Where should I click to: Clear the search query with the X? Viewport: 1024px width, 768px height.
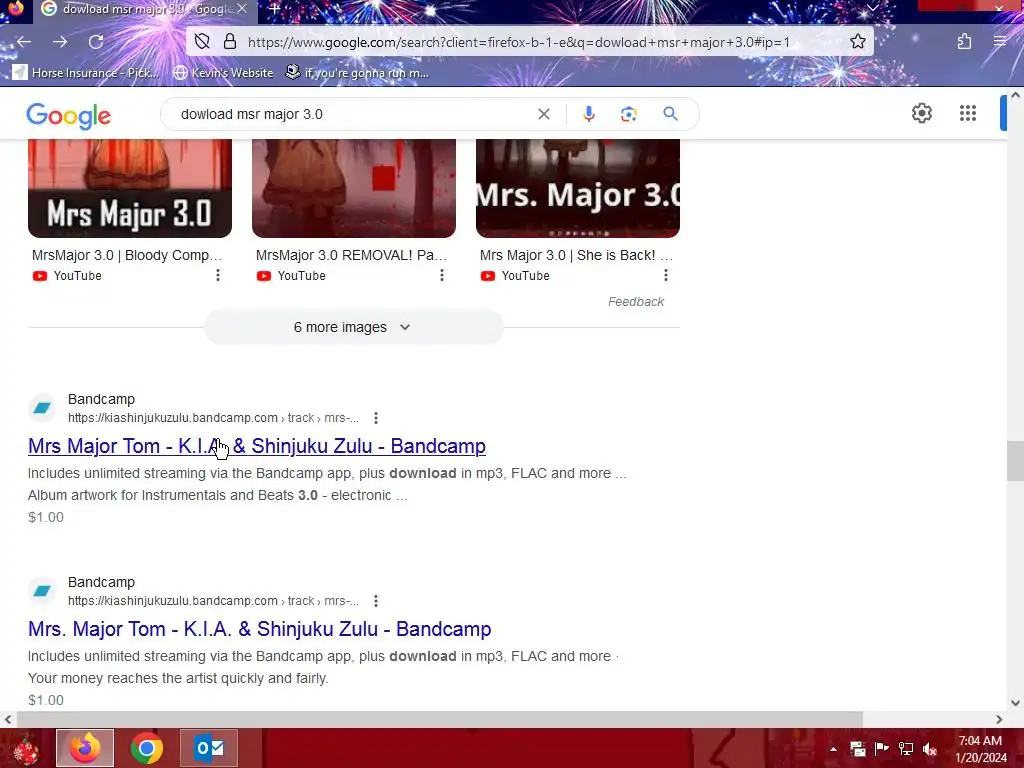[x=543, y=114]
